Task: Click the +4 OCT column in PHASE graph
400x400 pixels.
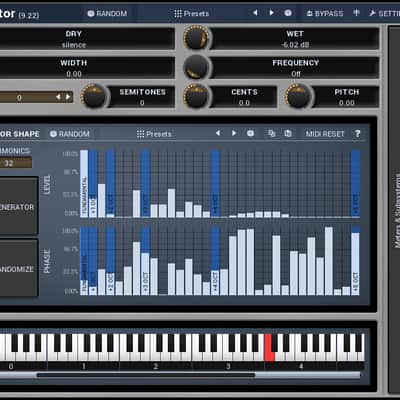Action: coord(215,262)
